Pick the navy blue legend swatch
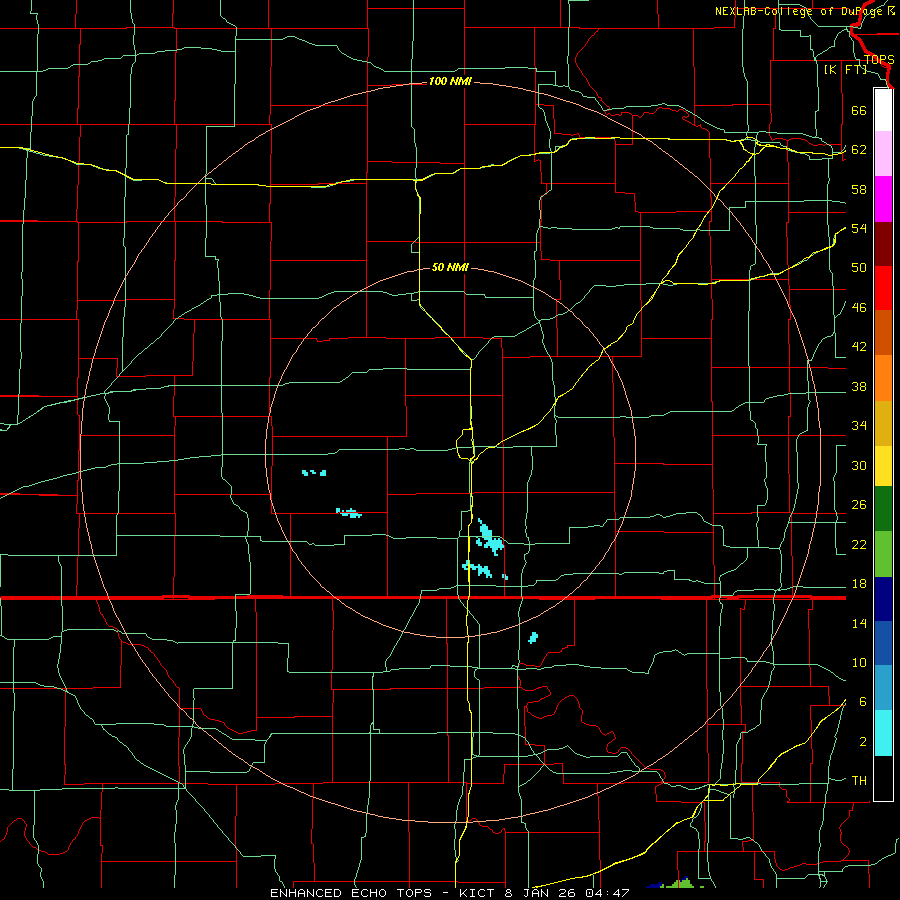Screen dimensions: 900x900 coord(883,599)
